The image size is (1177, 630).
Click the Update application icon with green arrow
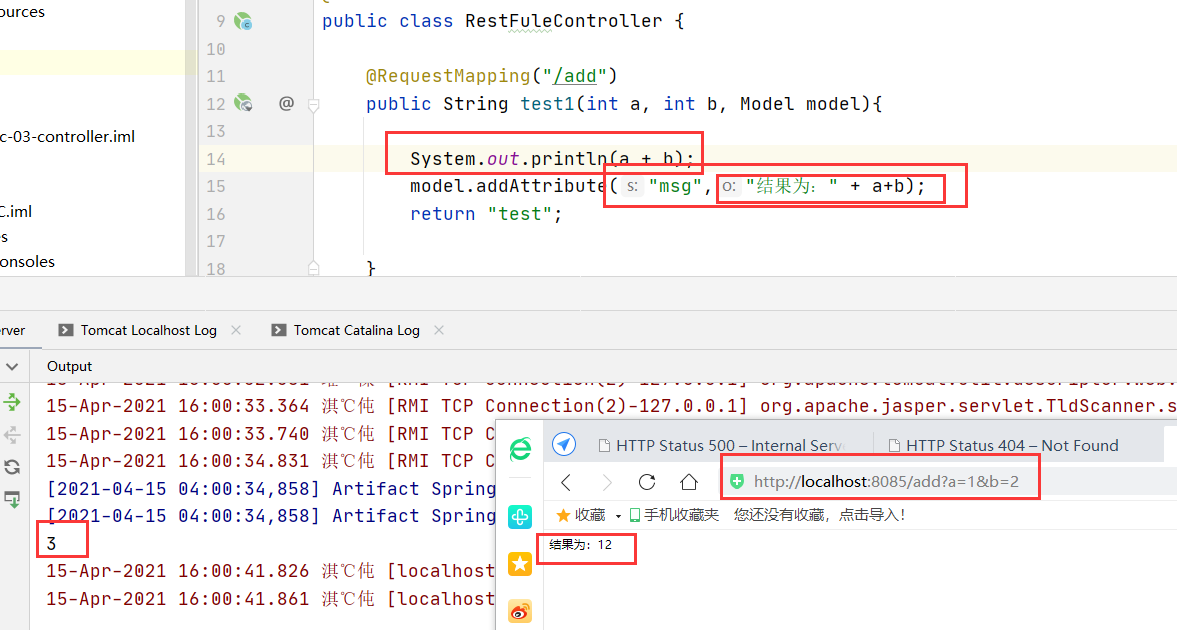12,499
